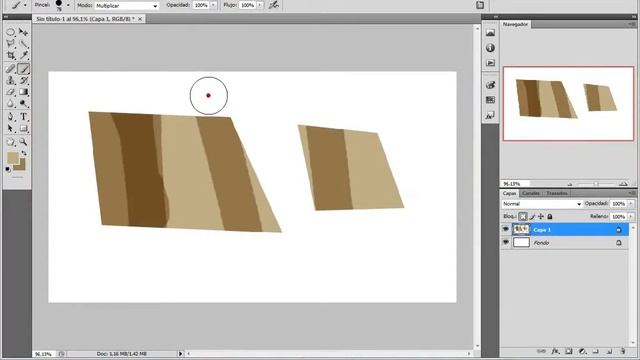Open the layer Opacidad arrow
Screen dimensions: 640x360
pyautogui.click(x=631, y=204)
